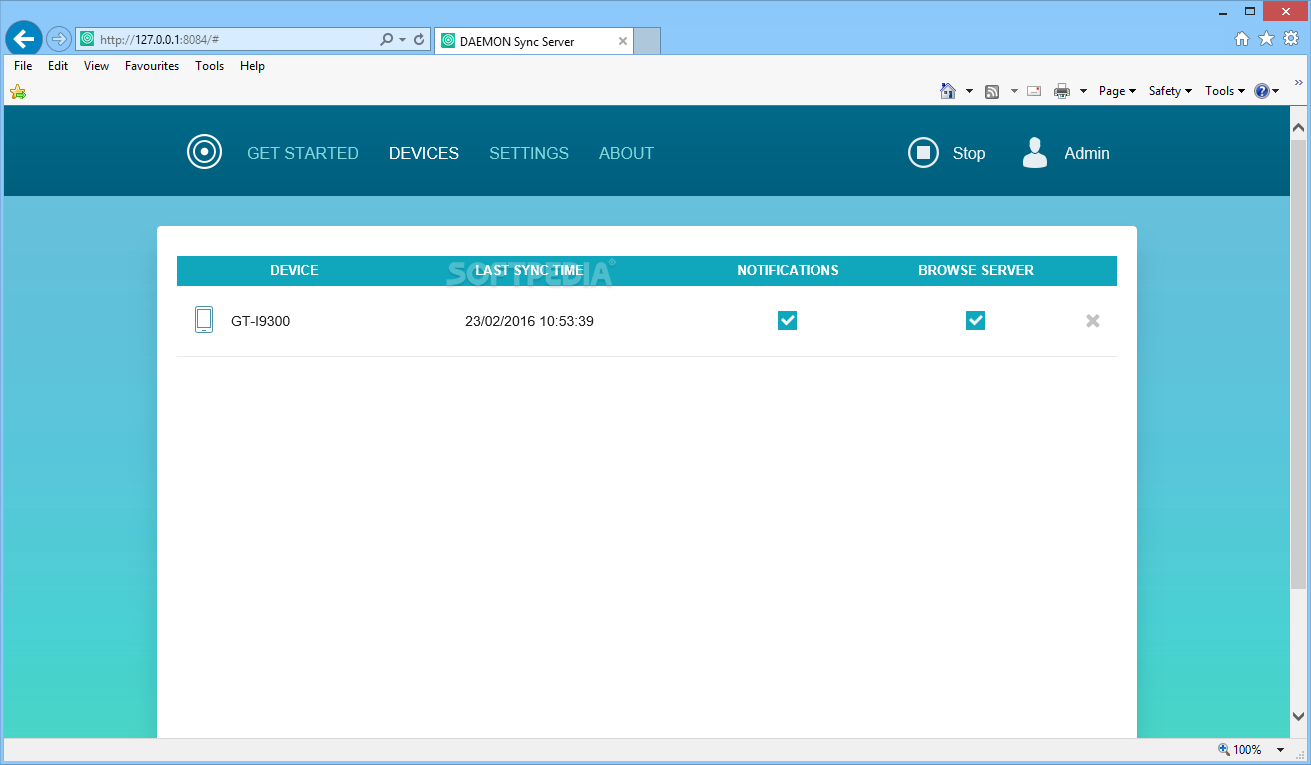Click the search magnifier in address bar
Viewport: 1311px width, 765px height.
pos(387,40)
